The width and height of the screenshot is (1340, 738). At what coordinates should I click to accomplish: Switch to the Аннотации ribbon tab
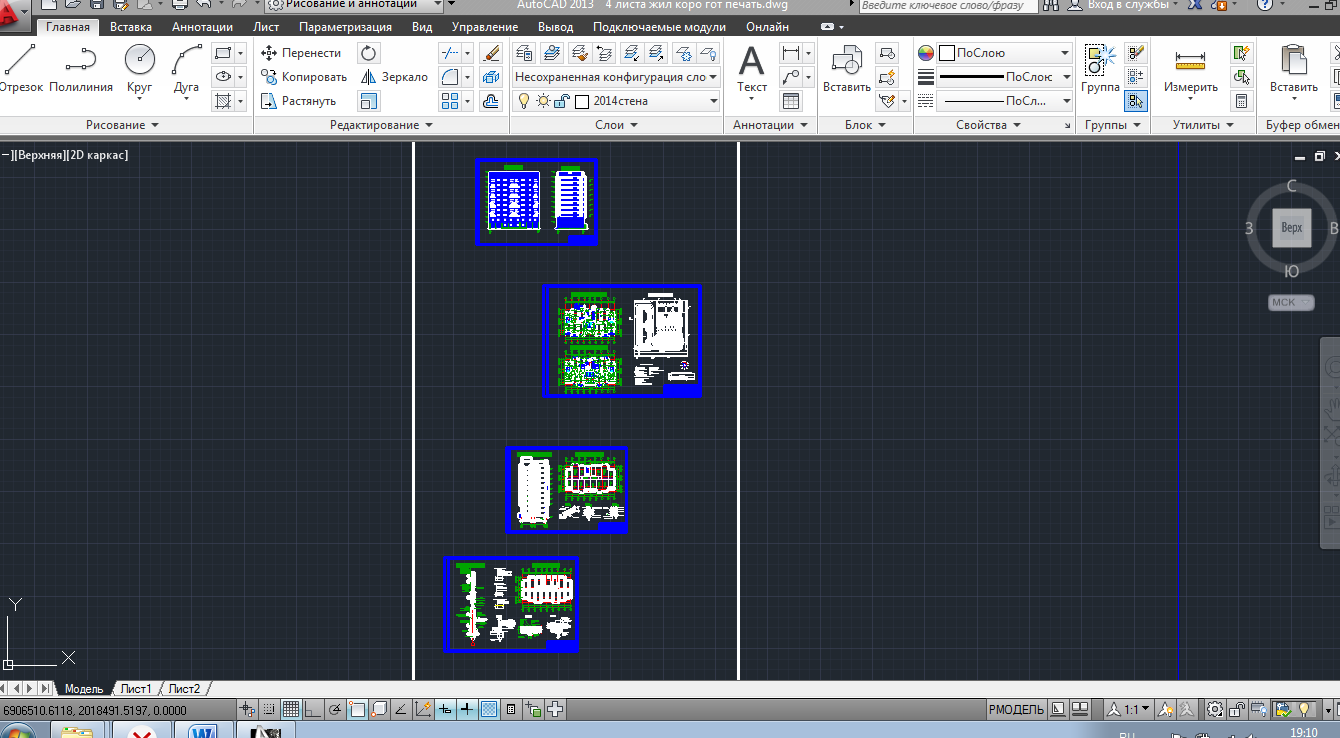pyautogui.click(x=202, y=27)
